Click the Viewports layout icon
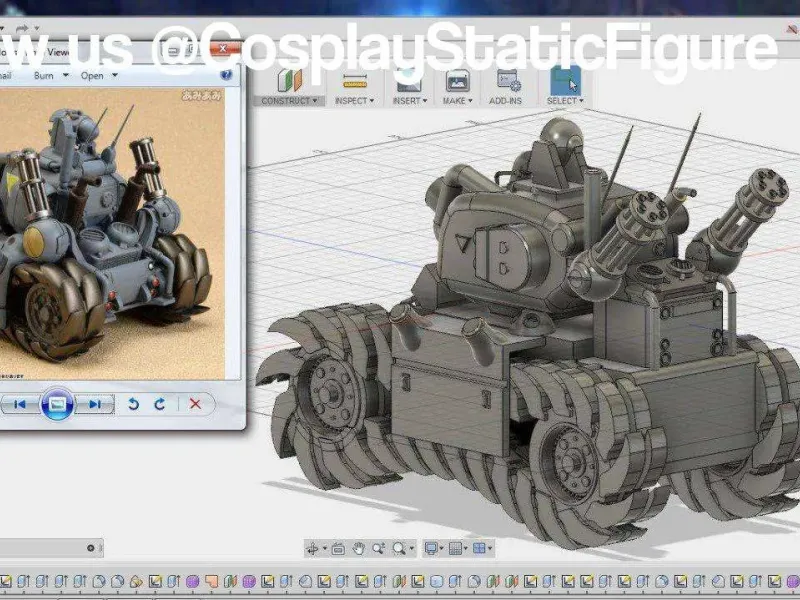800x600 pixels. point(479,549)
